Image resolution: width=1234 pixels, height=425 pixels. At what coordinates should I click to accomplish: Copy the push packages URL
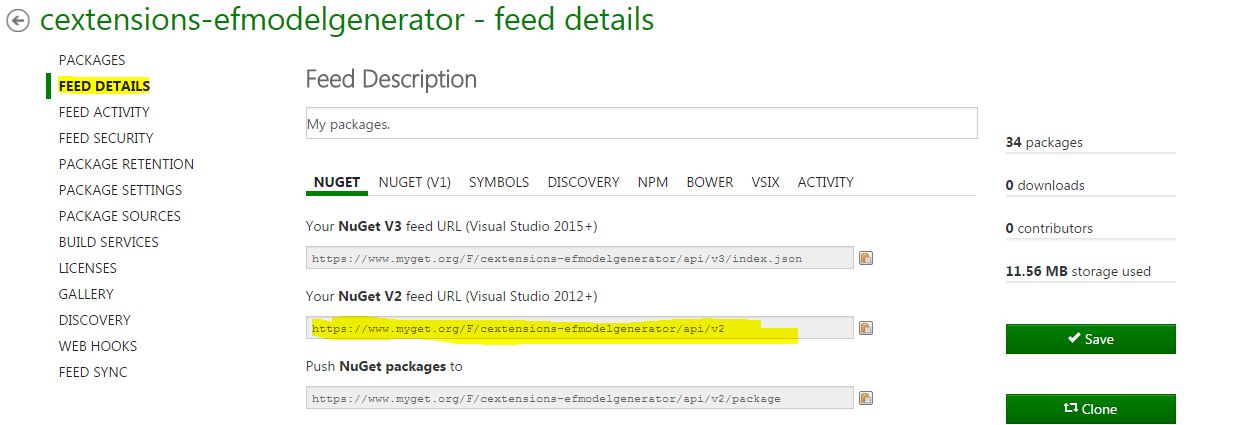[866, 398]
